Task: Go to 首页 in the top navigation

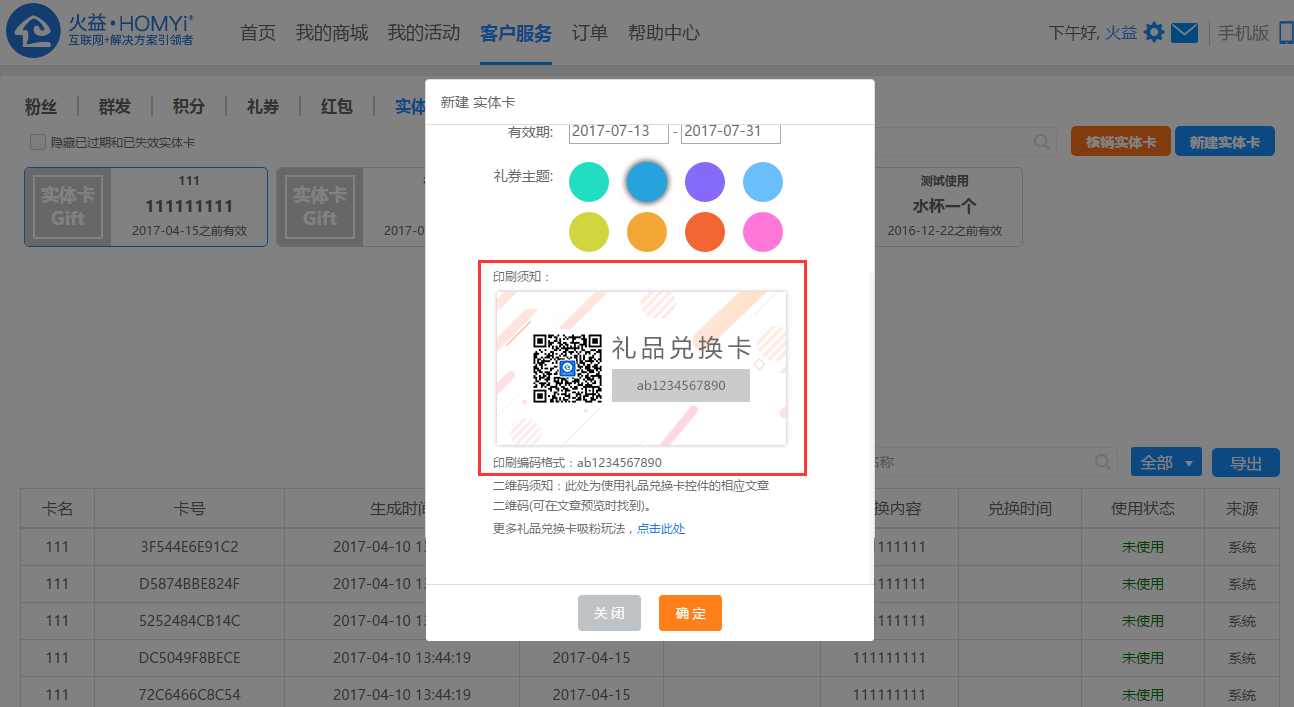Action: (x=258, y=33)
